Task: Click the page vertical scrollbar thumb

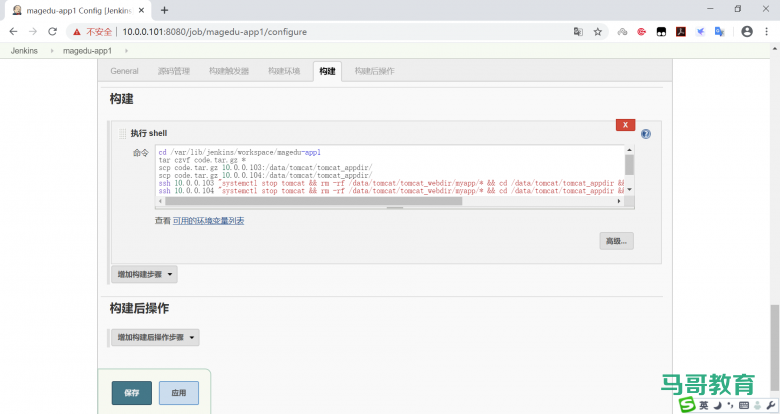Action: [x=775, y=347]
